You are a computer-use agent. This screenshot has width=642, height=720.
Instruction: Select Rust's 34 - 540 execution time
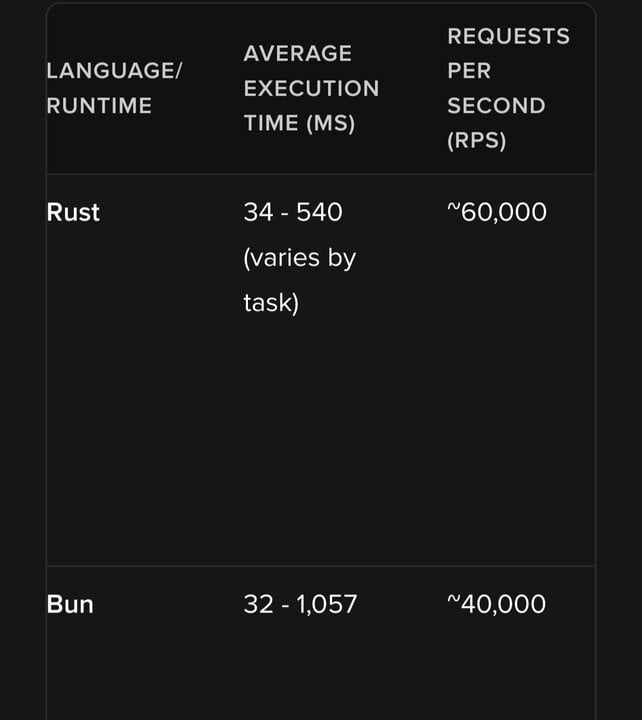click(293, 212)
